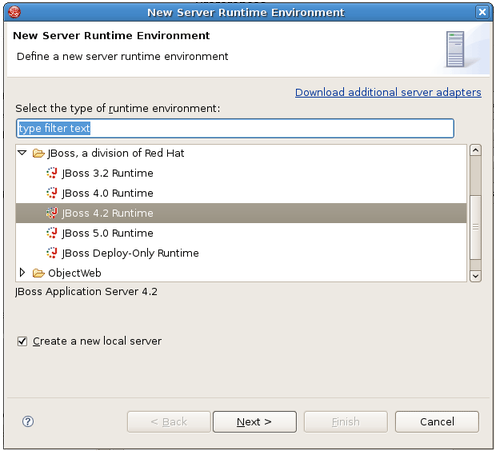Click the JBoss Application Server 4.2 description
The height and width of the screenshot is (451, 496).
pyautogui.click(x=86, y=292)
